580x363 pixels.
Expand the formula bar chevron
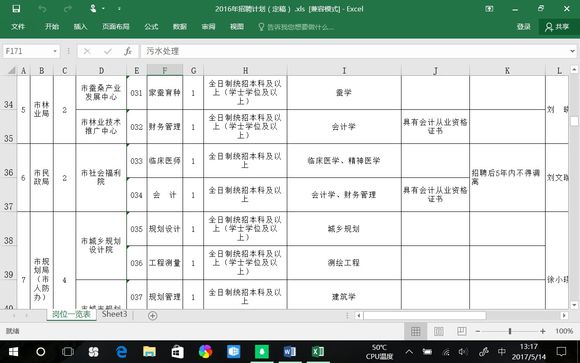[573, 51]
